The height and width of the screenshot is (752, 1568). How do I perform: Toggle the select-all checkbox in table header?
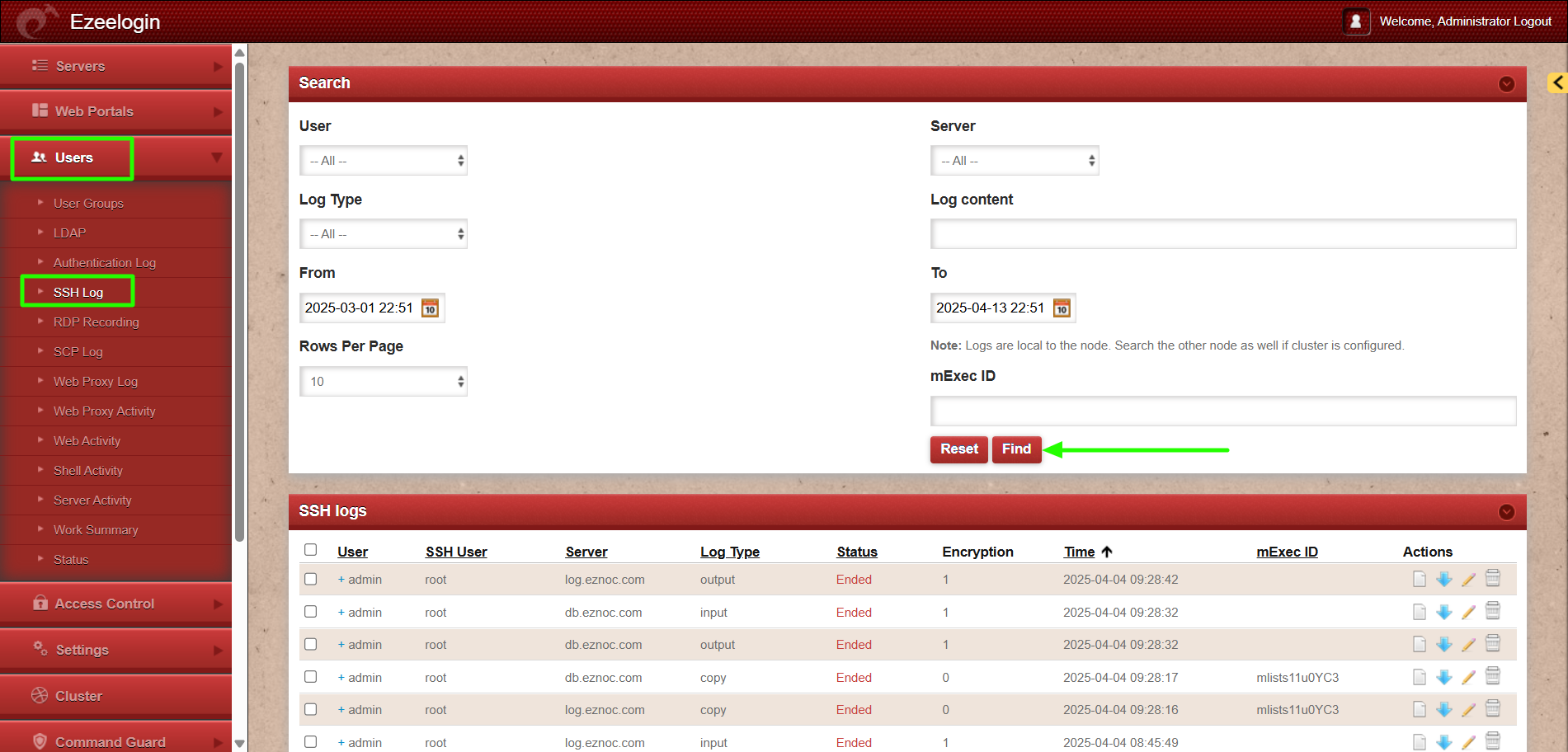click(311, 550)
